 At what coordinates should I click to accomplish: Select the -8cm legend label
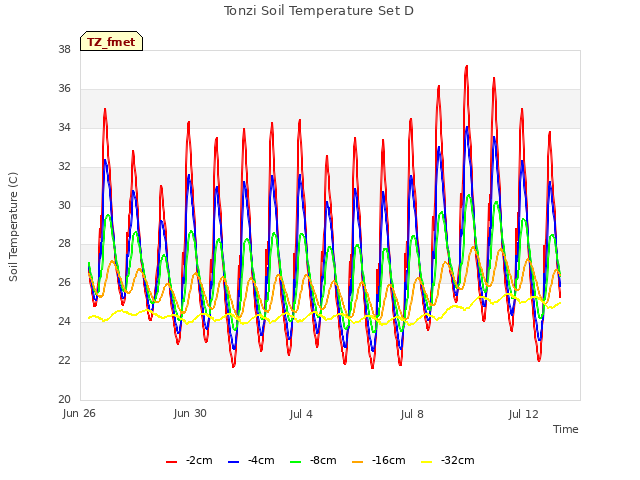click(x=323, y=460)
